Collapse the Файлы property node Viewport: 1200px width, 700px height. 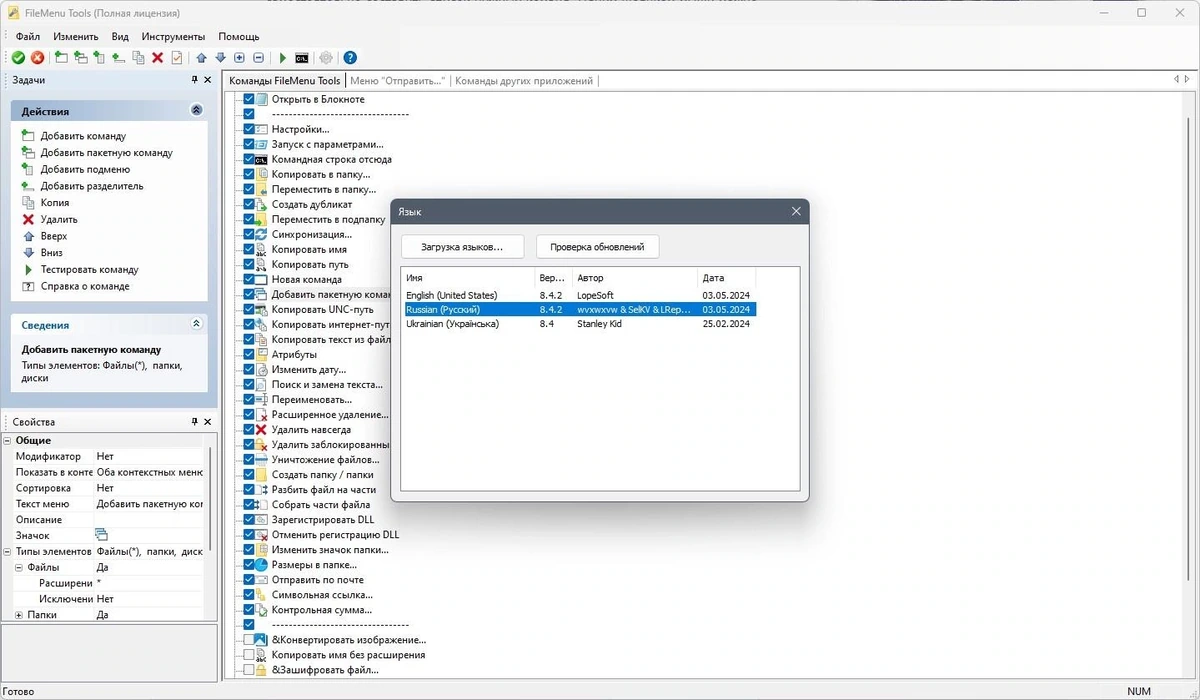pos(19,567)
